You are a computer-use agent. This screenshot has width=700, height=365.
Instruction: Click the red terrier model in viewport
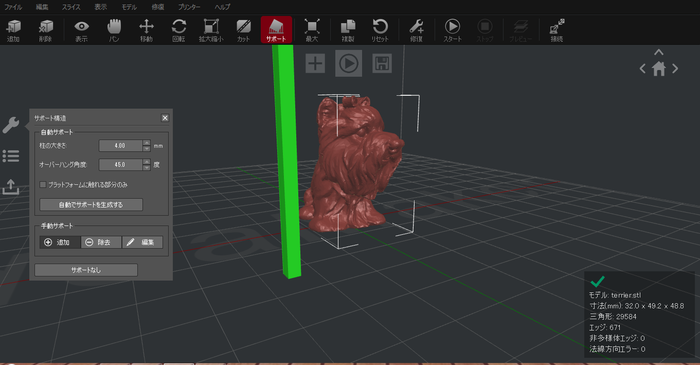[x=353, y=165]
